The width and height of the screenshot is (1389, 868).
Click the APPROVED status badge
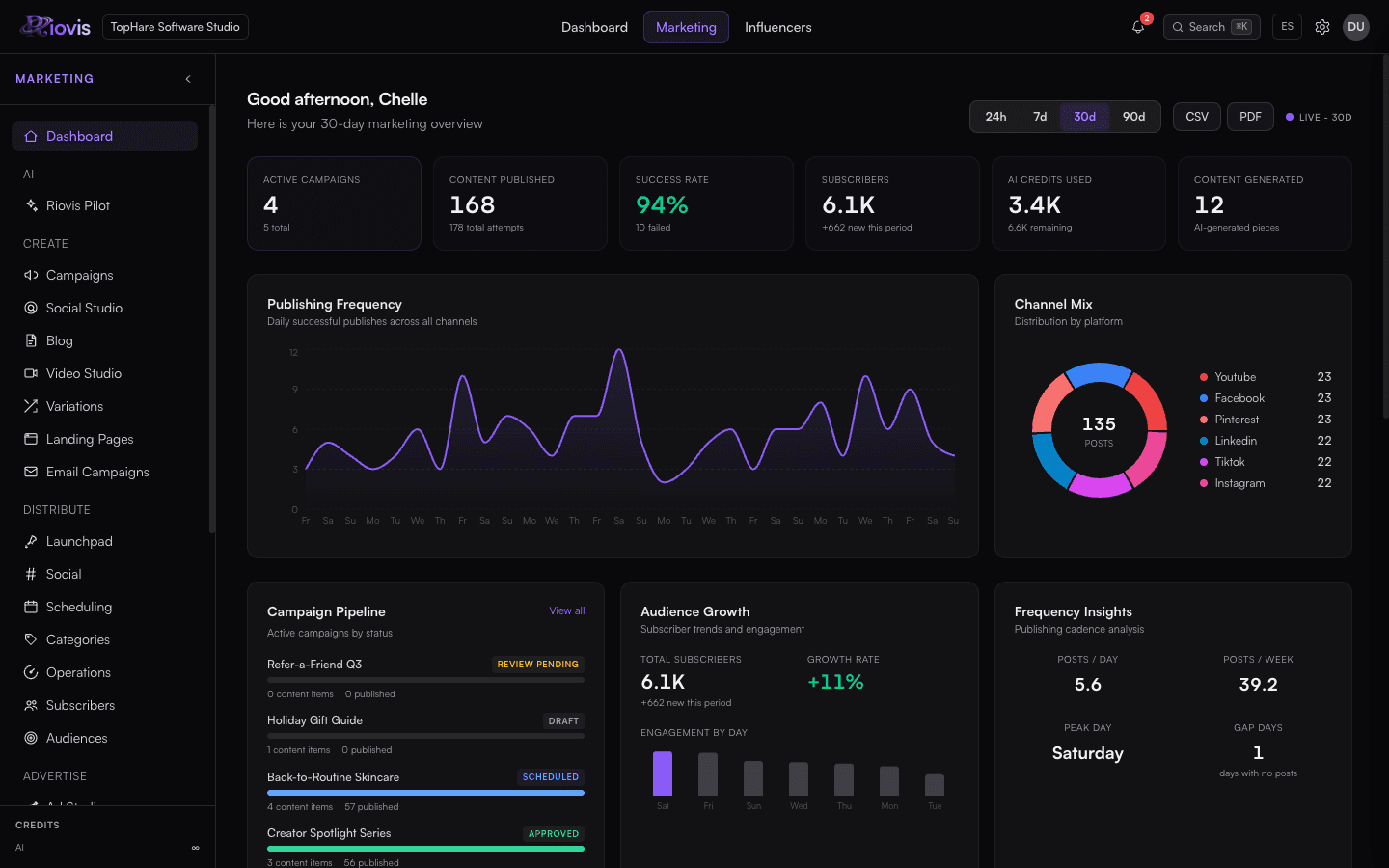554,833
